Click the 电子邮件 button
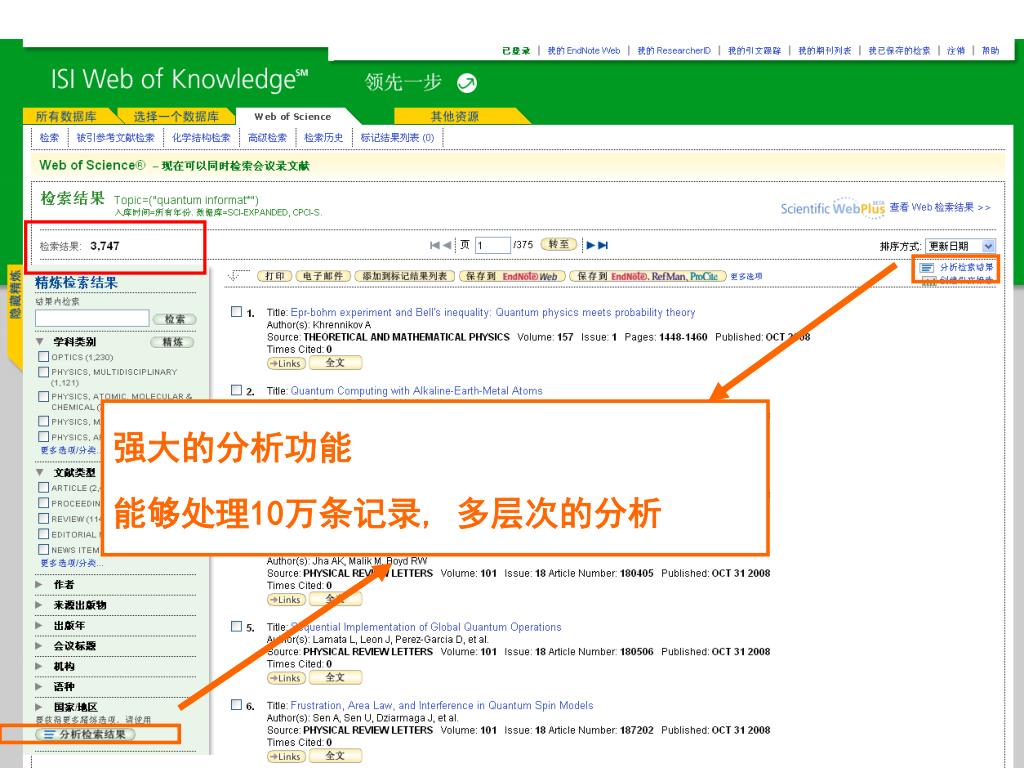Viewport: 1024px width, 768px height. [323, 276]
